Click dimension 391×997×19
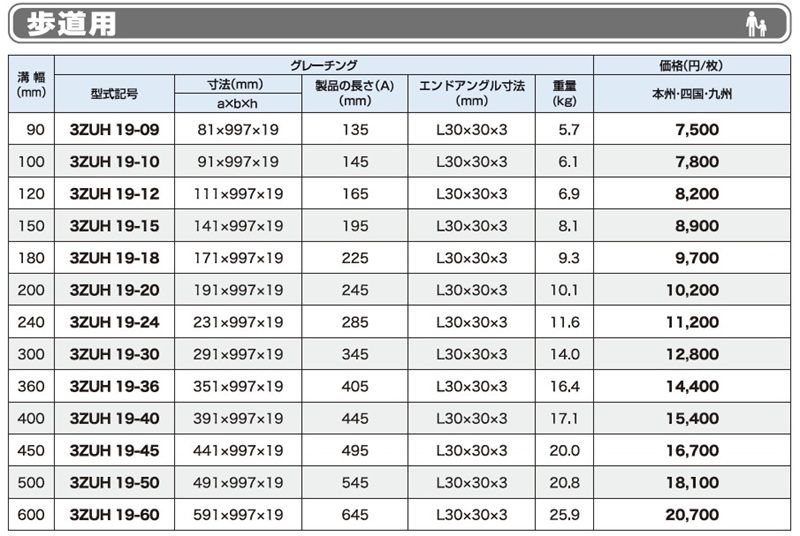The height and width of the screenshot is (536, 800). (x=238, y=419)
